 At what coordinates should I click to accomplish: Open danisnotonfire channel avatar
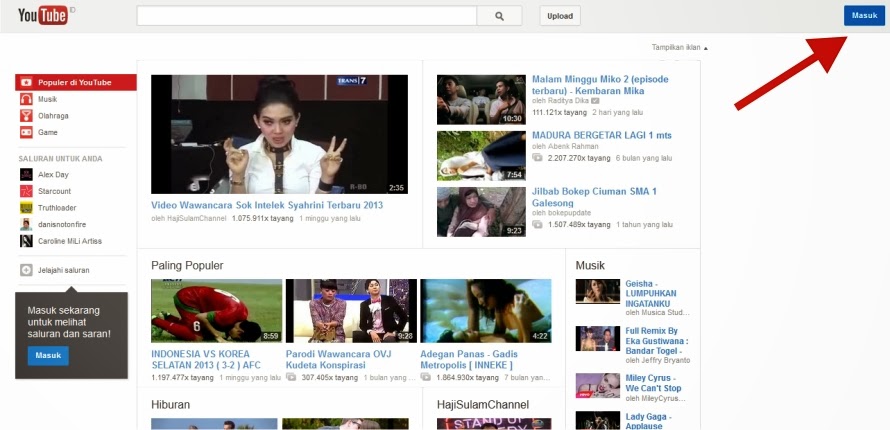tap(26, 225)
